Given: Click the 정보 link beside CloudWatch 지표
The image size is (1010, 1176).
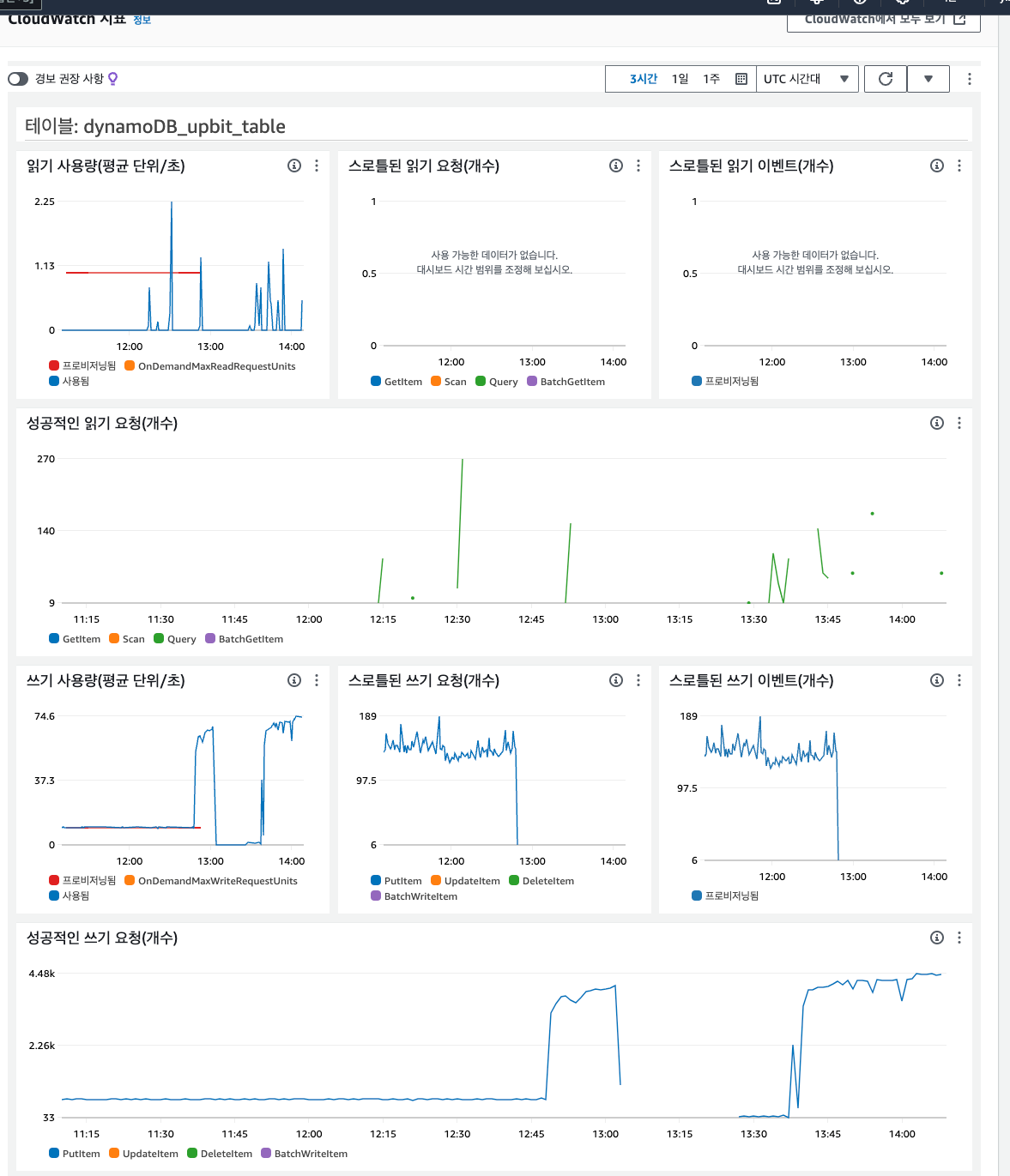Looking at the screenshot, I should [142, 20].
